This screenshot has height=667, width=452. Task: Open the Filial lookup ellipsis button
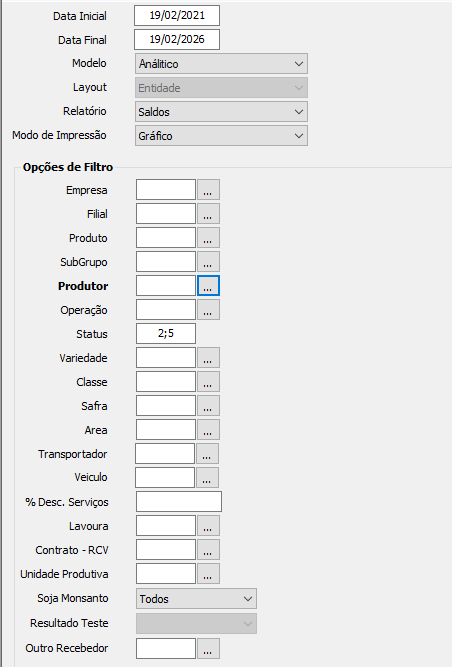tap(208, 214)
